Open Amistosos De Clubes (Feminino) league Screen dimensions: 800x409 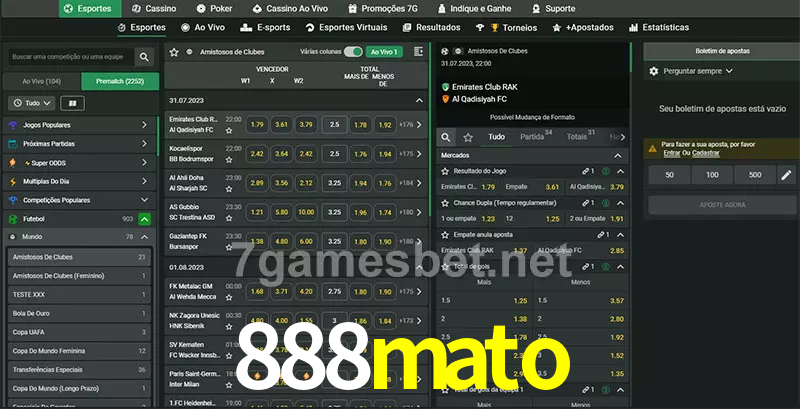tap(79, 276)
